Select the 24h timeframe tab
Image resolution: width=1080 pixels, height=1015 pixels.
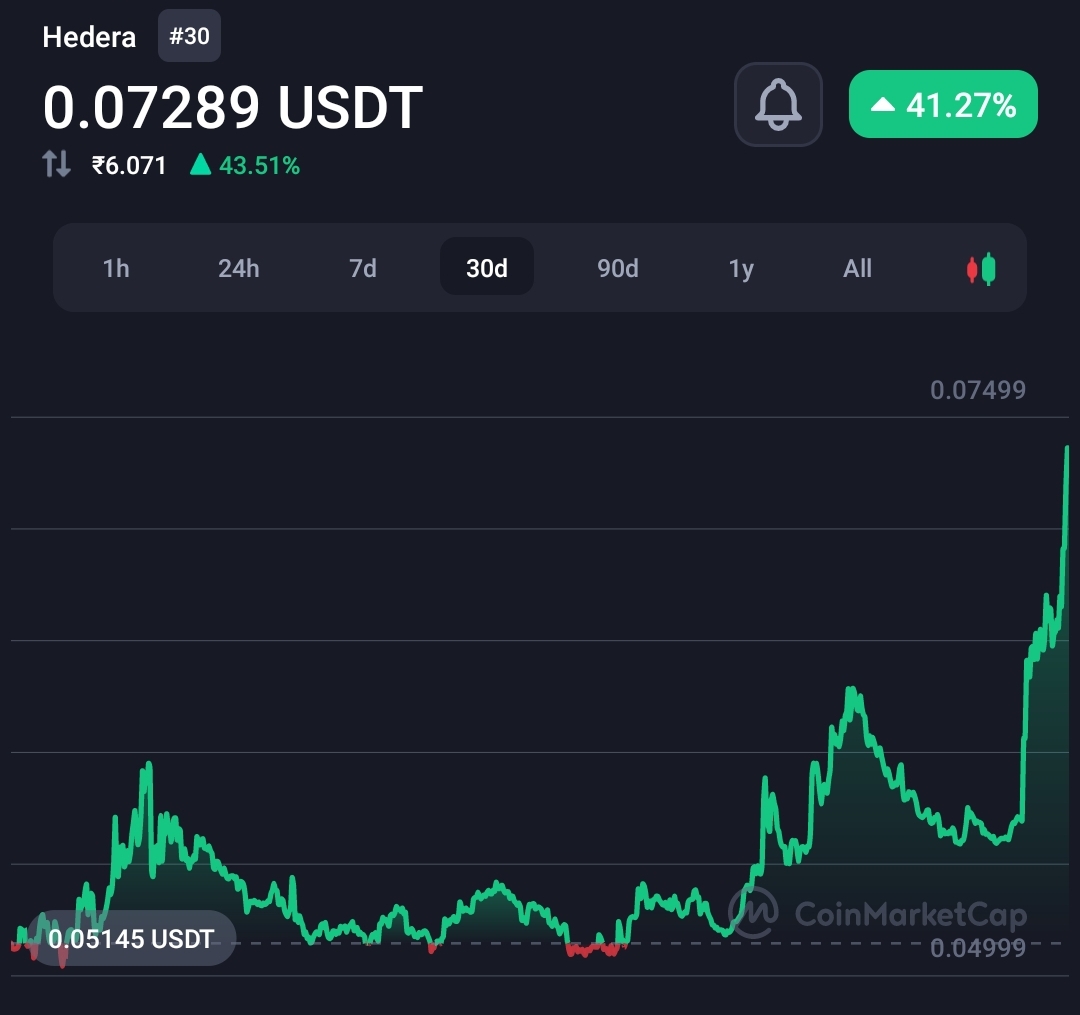coord(238,268)
